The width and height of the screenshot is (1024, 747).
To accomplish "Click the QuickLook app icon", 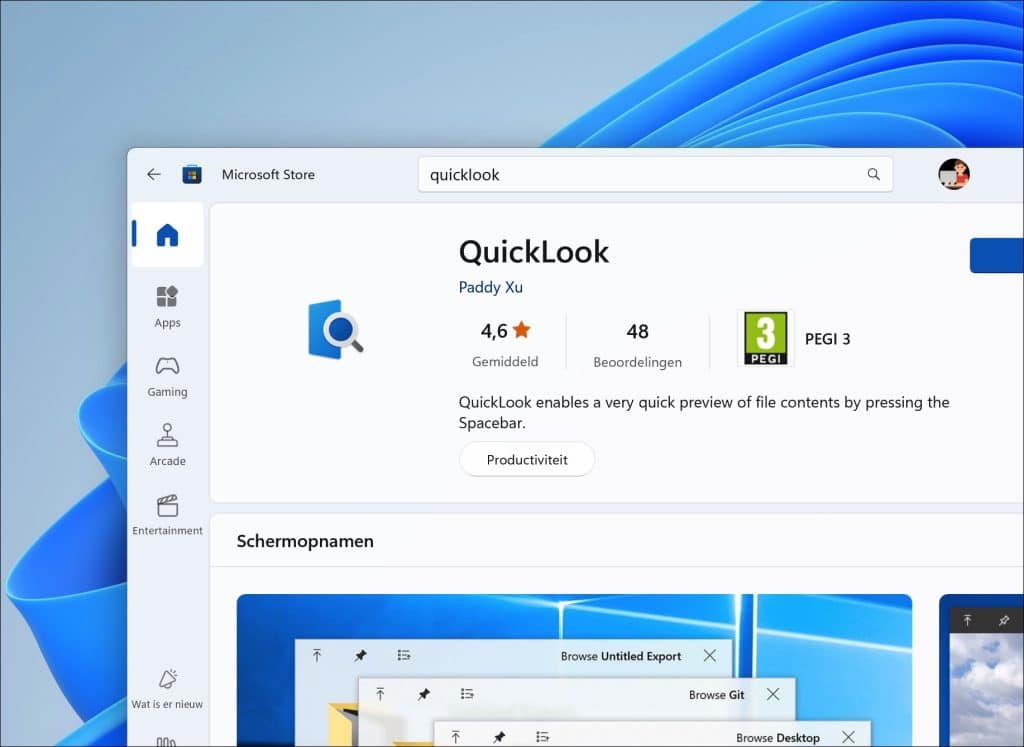I will 335,329.
